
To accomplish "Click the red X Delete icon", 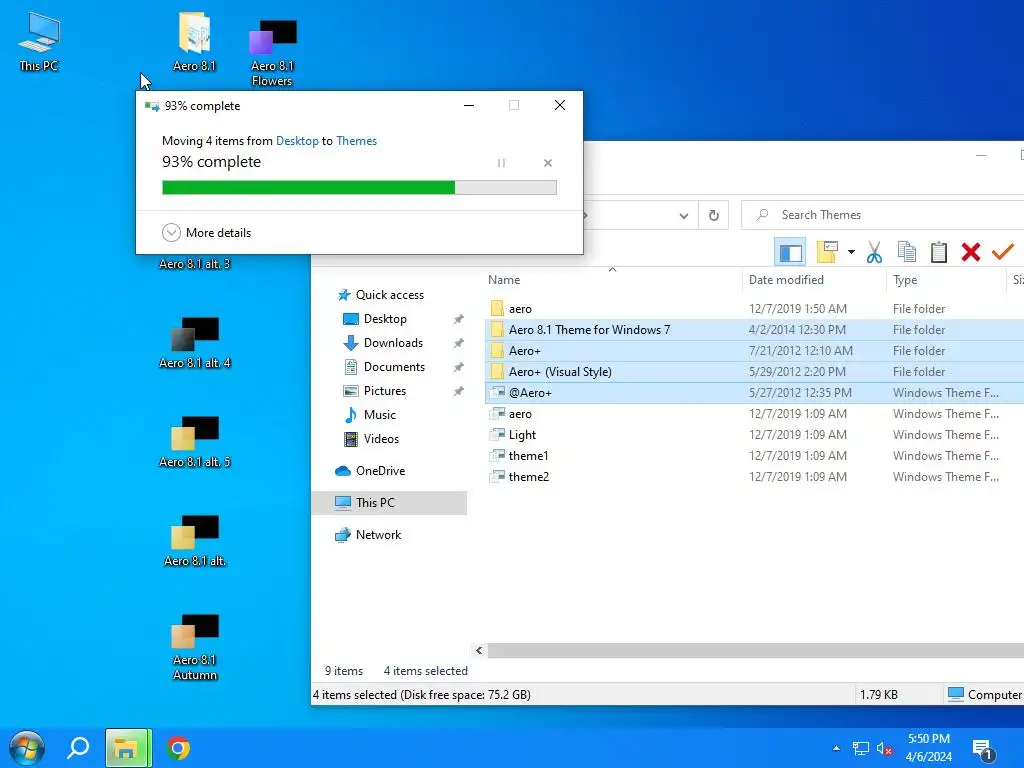I will (x=970, y=252).
